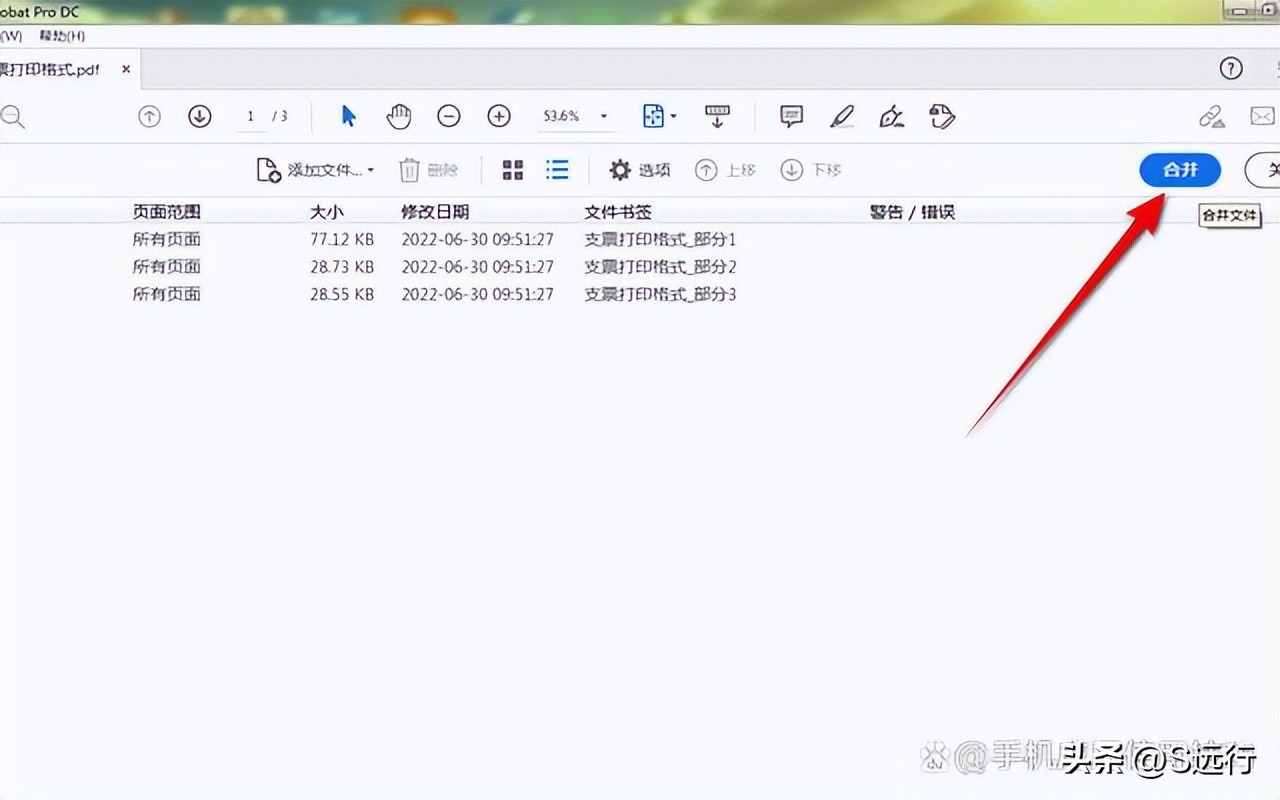Click the 77.12 KB size cell
Image resolution: width=1280 pixels, height=800 pixels.
(x=342, y=239)
